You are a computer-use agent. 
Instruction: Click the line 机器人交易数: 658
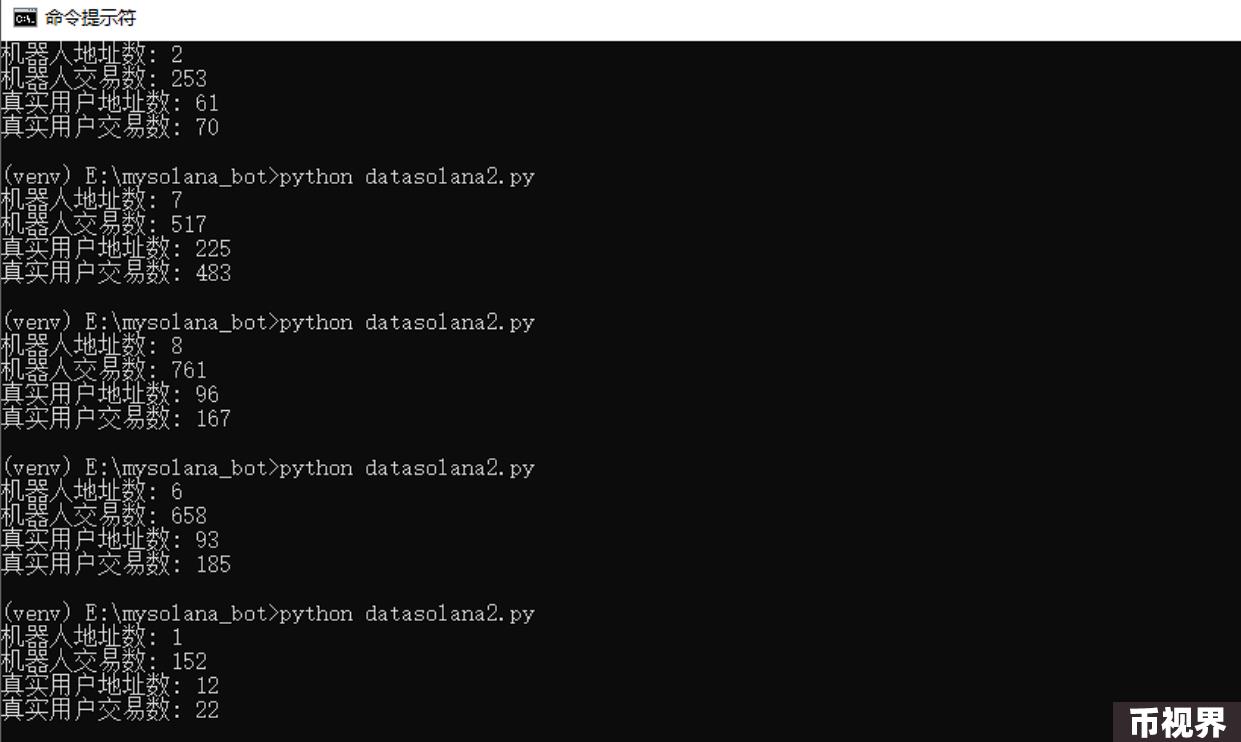(104, 517)
